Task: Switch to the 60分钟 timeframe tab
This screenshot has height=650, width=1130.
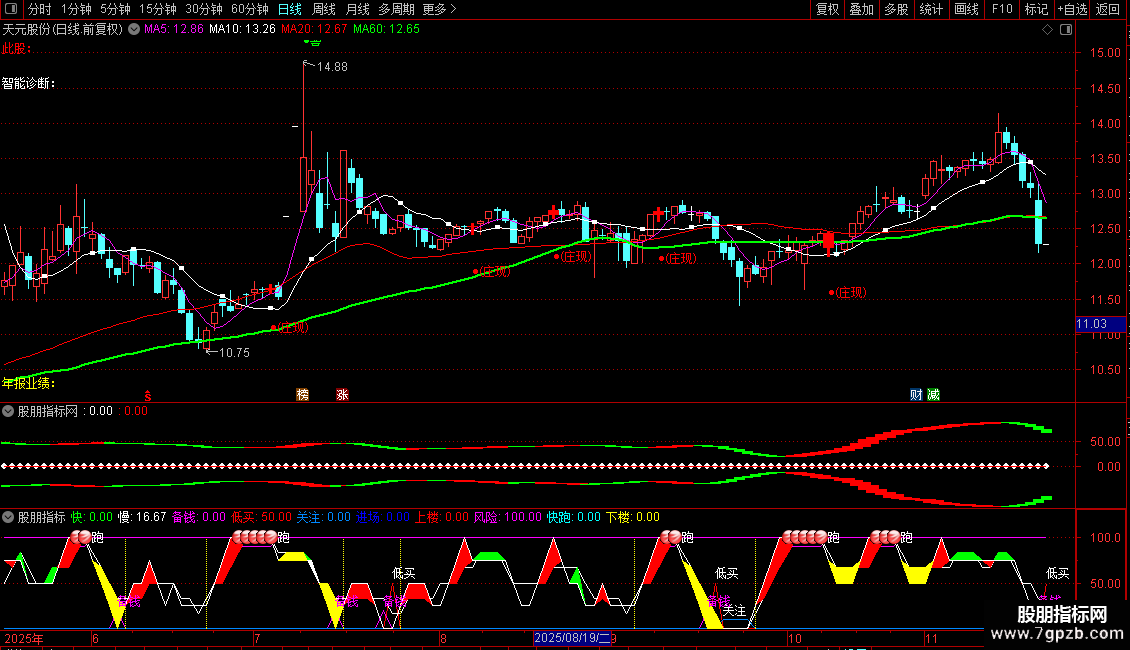Action: pos(250,9)
